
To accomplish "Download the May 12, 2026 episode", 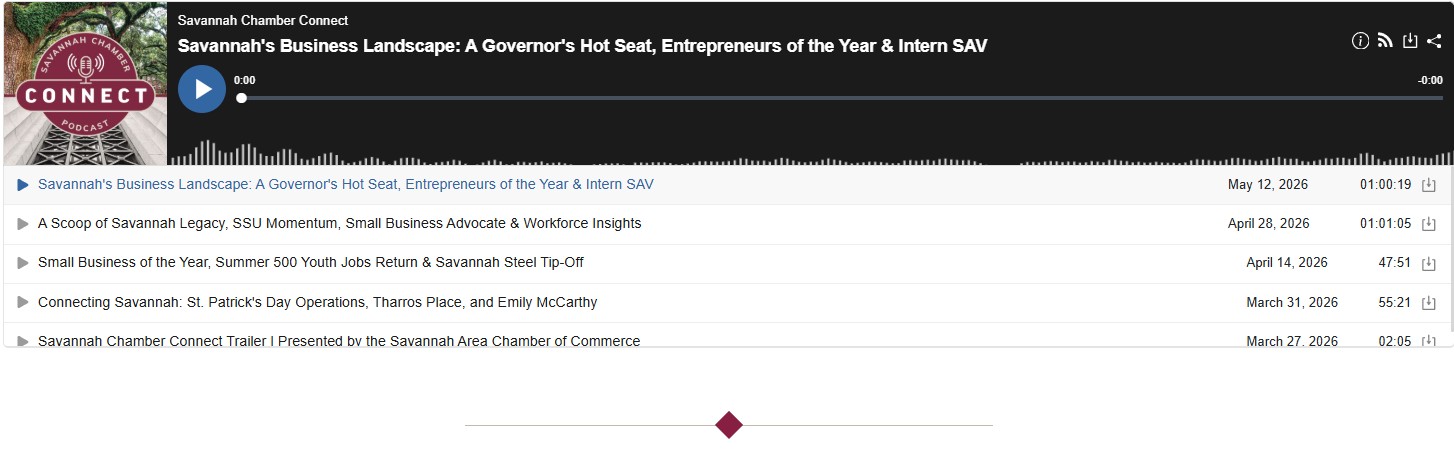I will pos(1429,185).
